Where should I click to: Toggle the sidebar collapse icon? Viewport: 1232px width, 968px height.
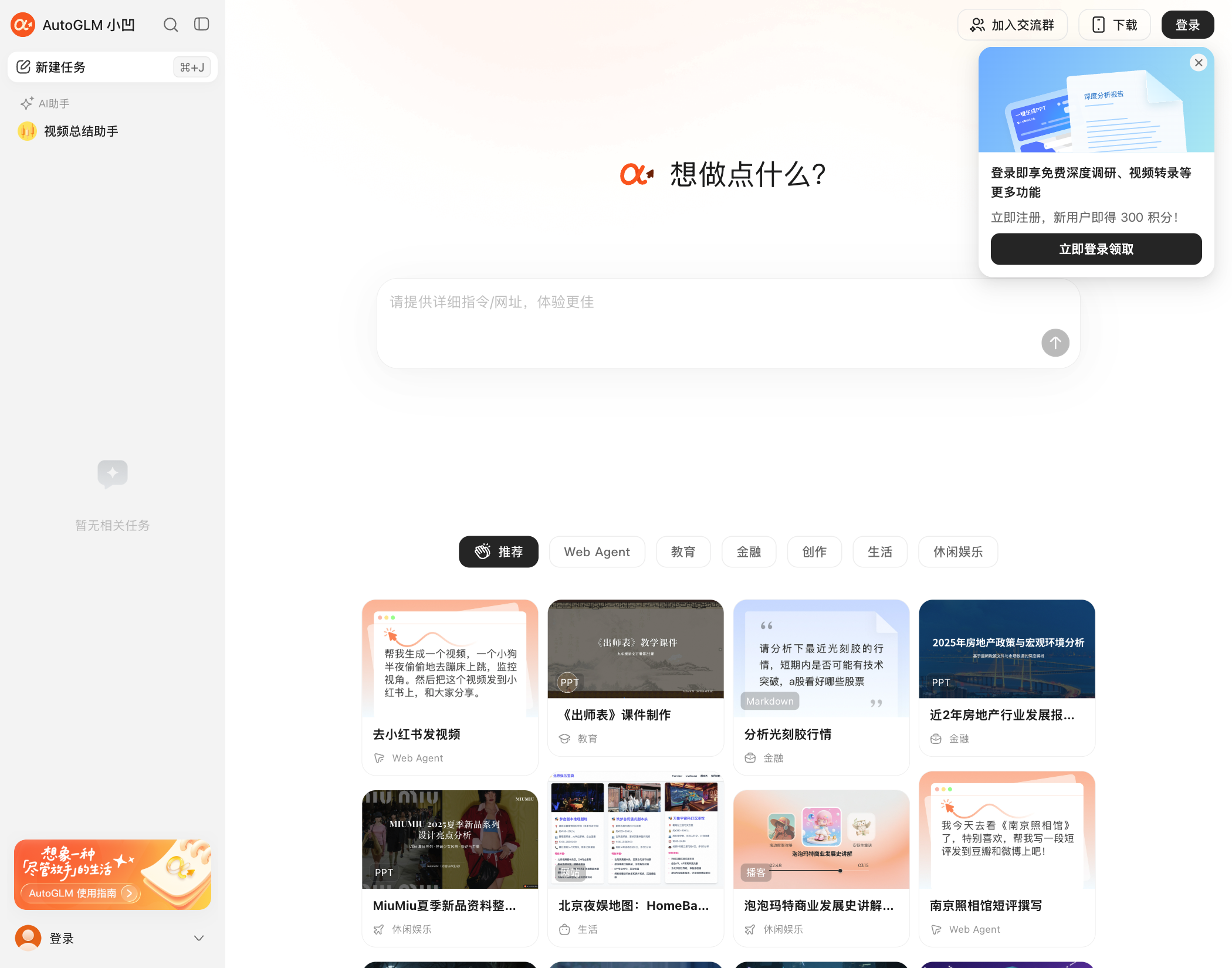point(202,24)
